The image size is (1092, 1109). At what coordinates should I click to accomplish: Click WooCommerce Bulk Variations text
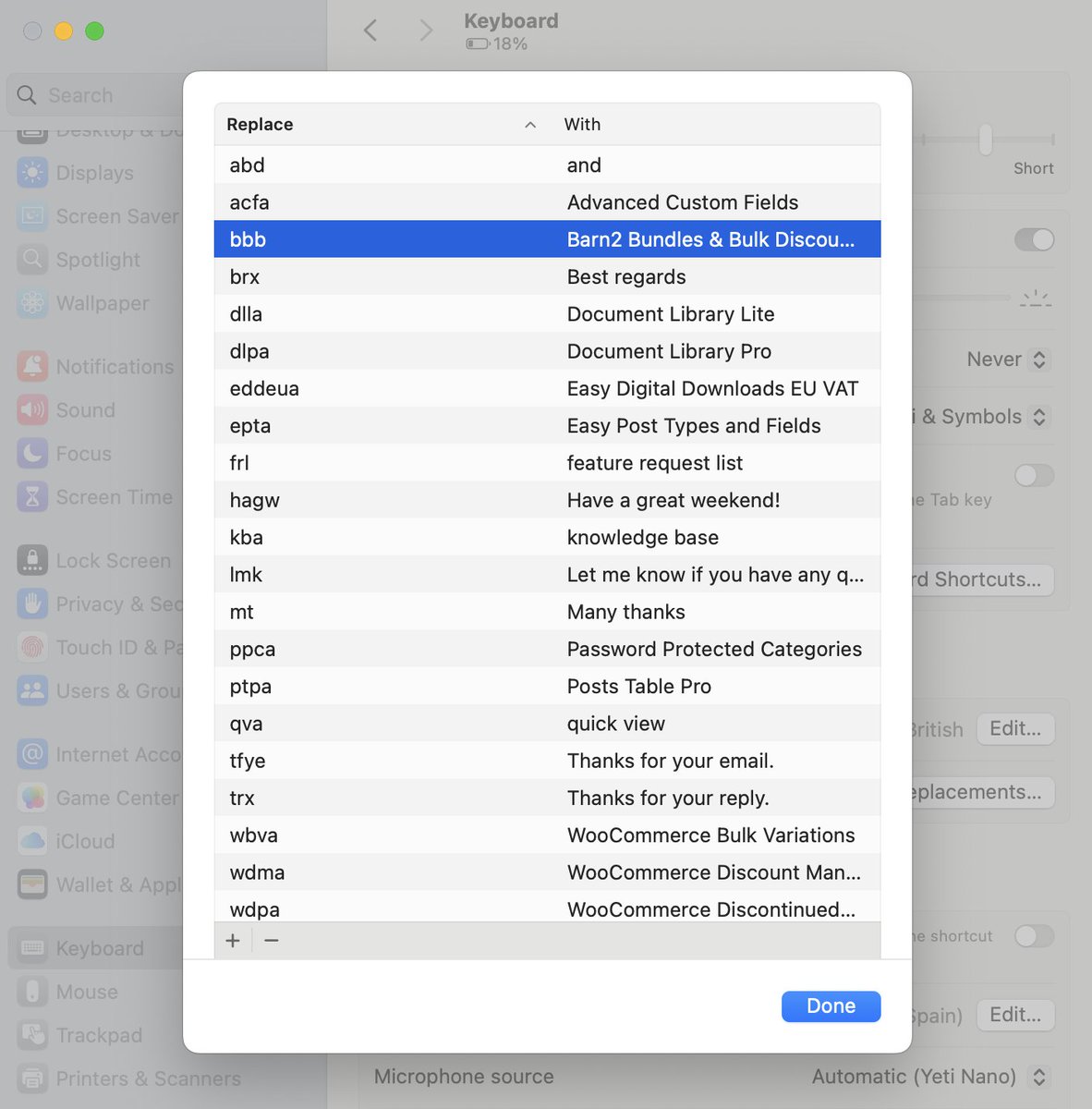[x=711, y=835]
